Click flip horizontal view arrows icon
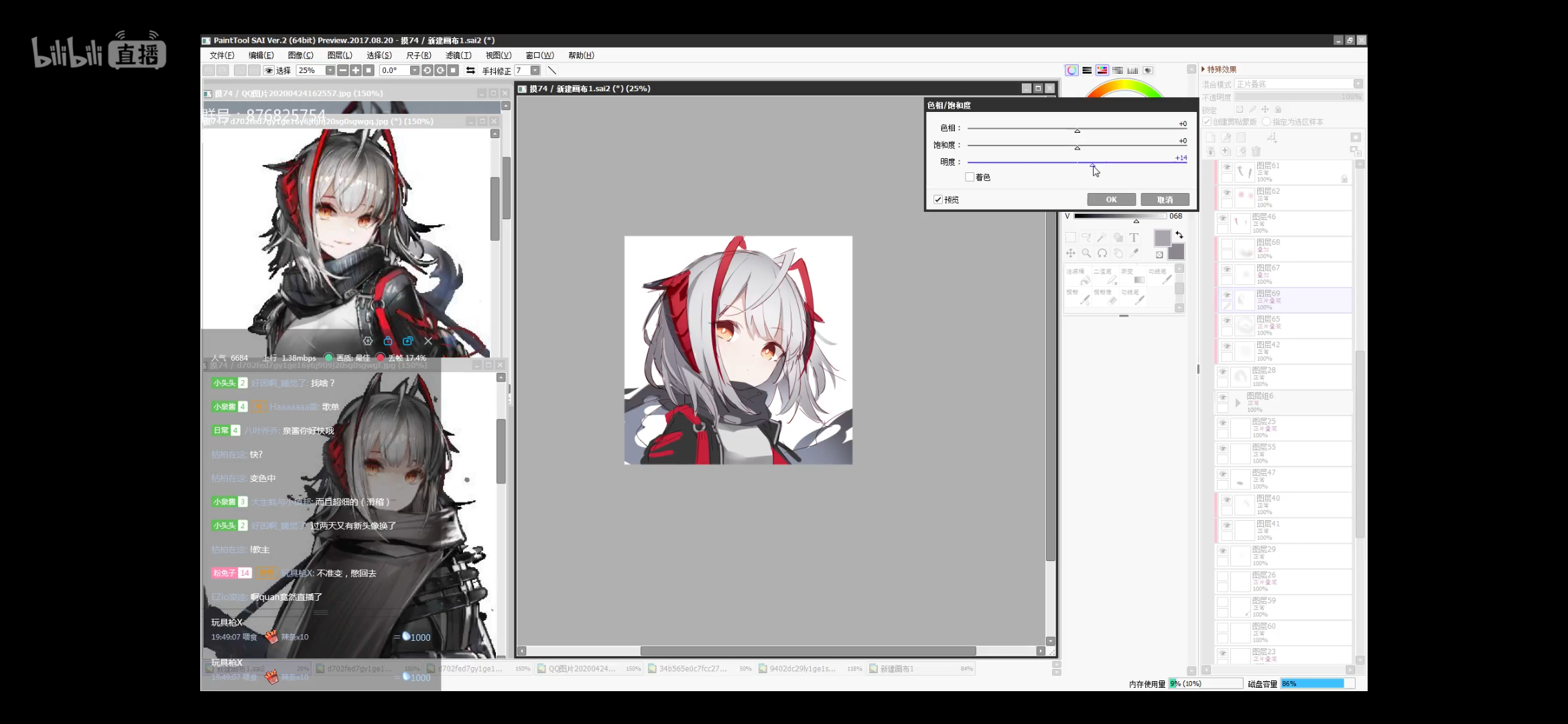This screenshot has height=724, width=1568. coord(470,70)
